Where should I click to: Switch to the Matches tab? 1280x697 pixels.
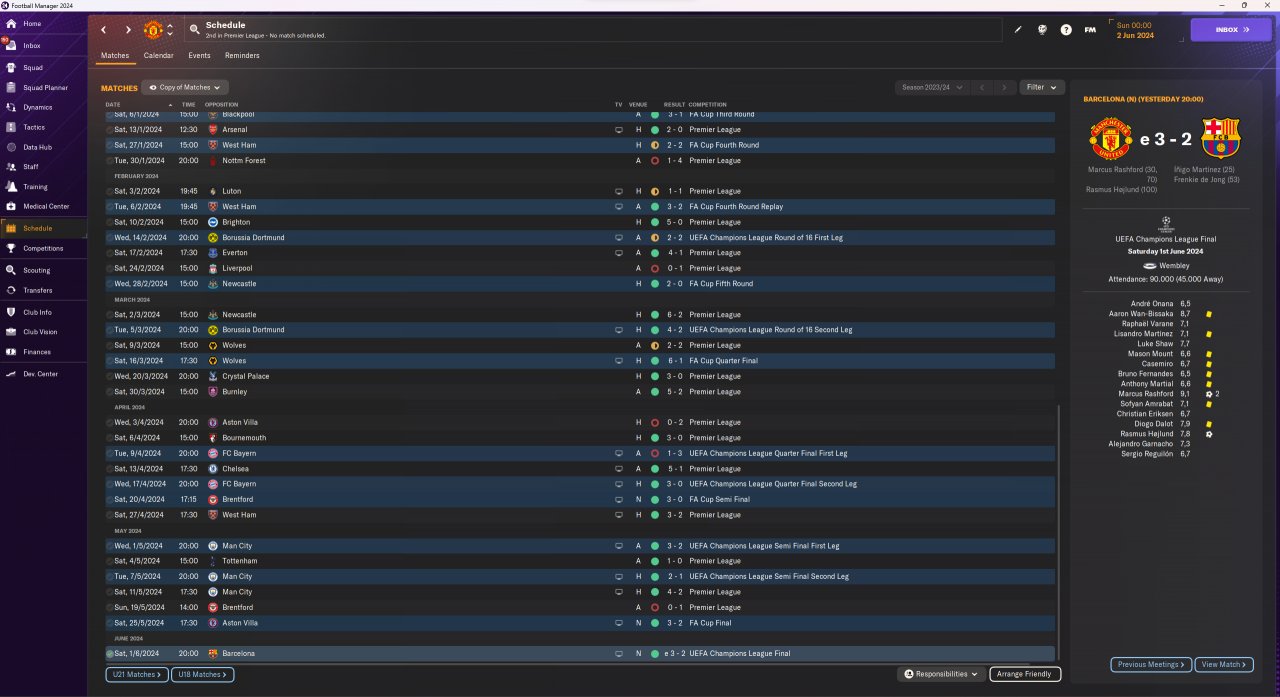point(115,56)
